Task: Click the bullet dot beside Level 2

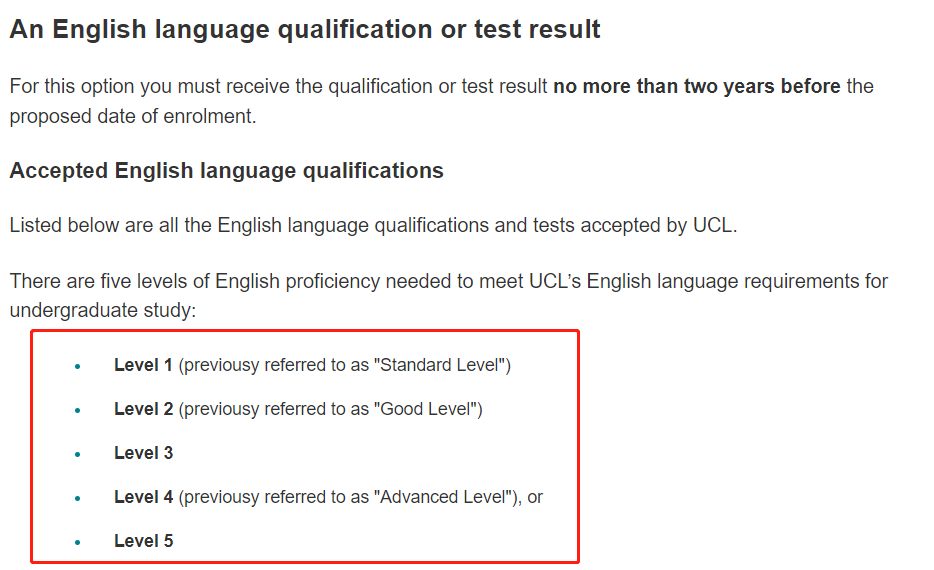Action: click(77, 410)
